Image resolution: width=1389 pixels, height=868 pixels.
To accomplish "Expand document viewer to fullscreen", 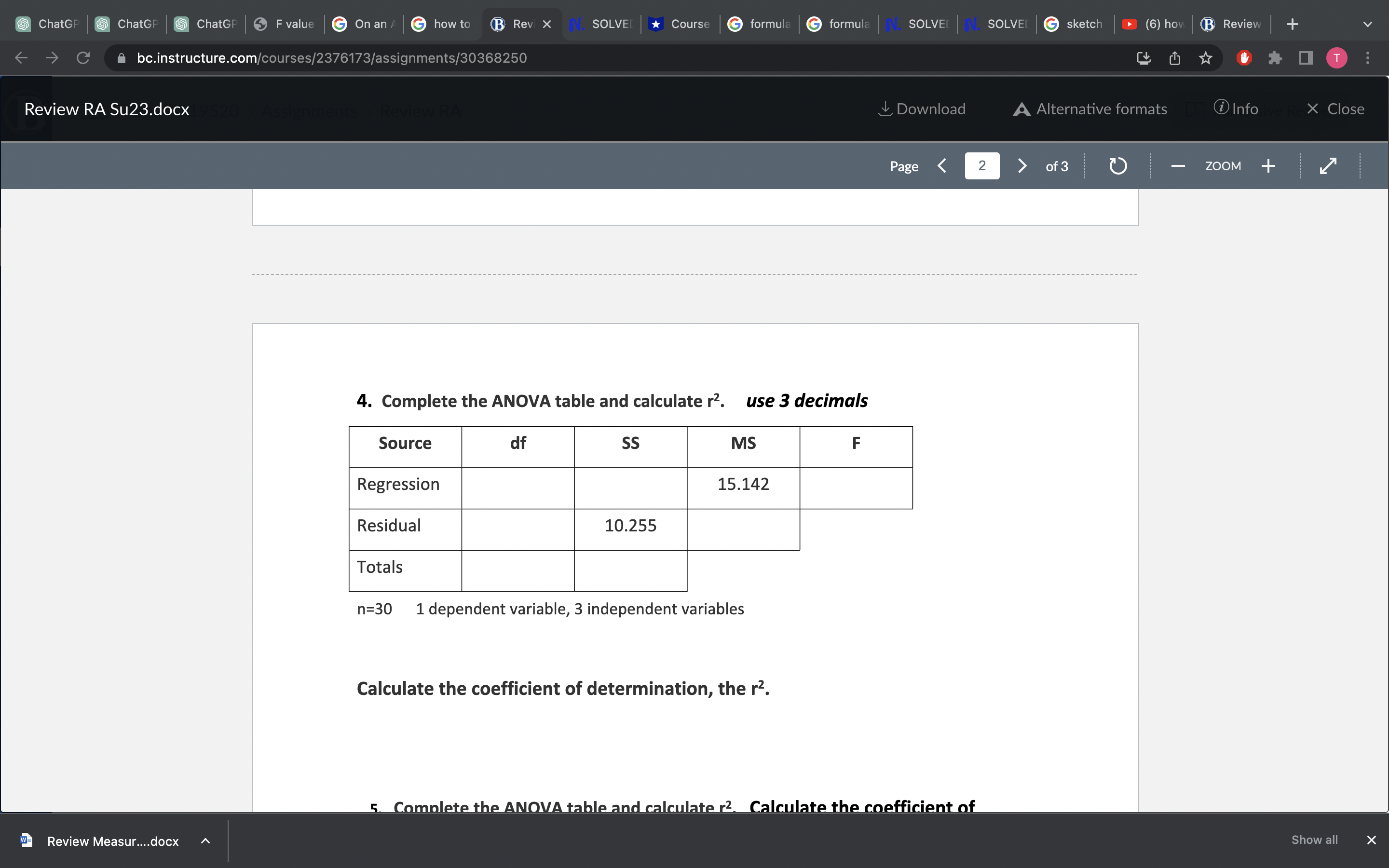I will (1328, 166).
